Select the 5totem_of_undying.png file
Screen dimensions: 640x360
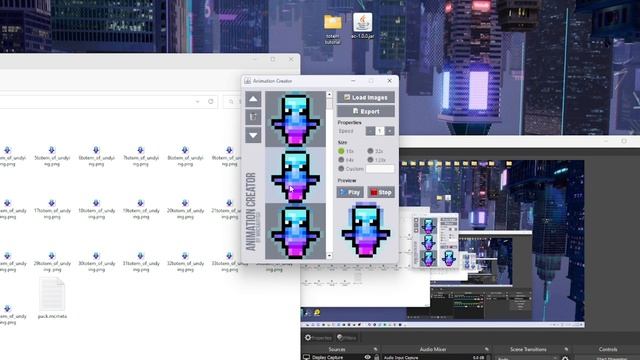click(x=52, y=156)
